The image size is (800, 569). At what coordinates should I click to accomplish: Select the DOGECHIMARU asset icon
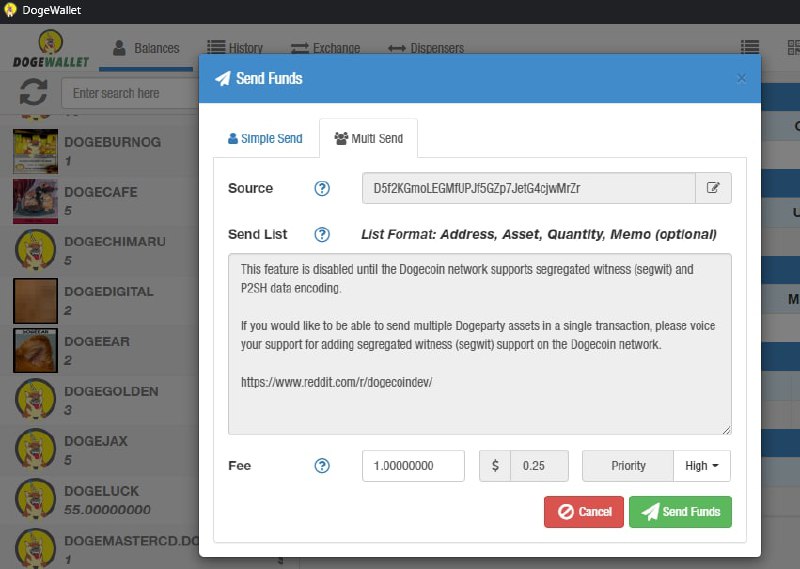(35, 251)
